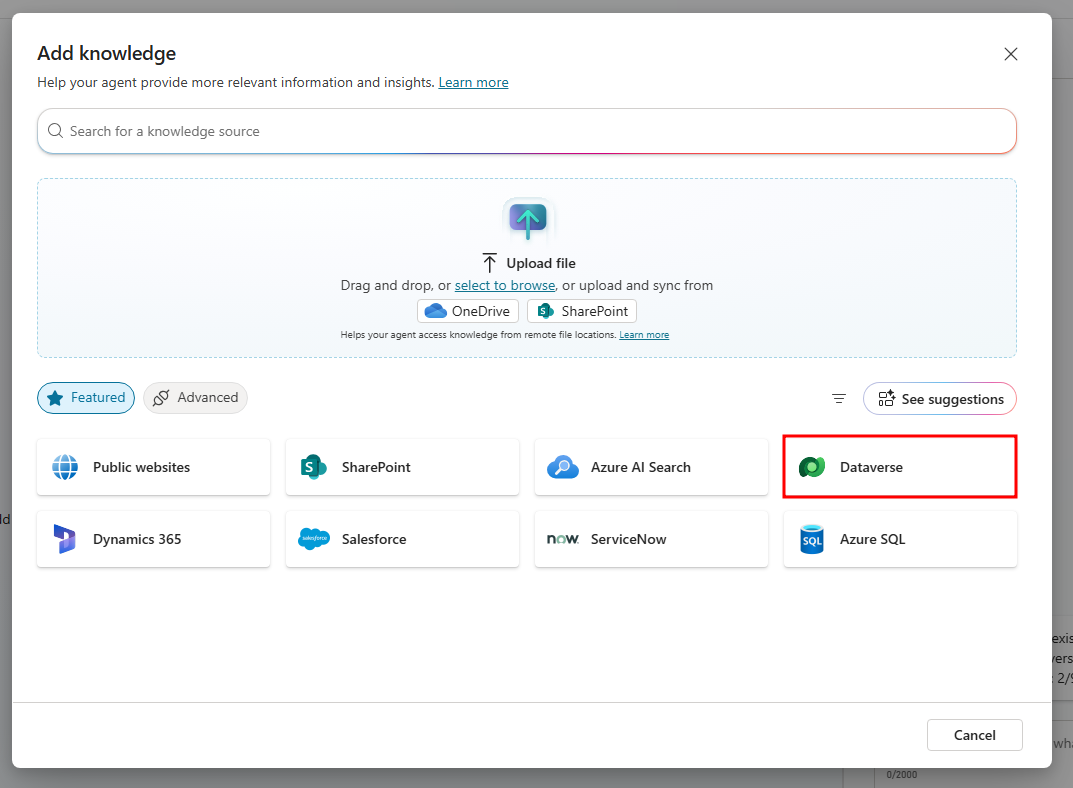The image size is (1073, 788).
Task: Open Learn more link about remote files
Action: pos(644,334)
